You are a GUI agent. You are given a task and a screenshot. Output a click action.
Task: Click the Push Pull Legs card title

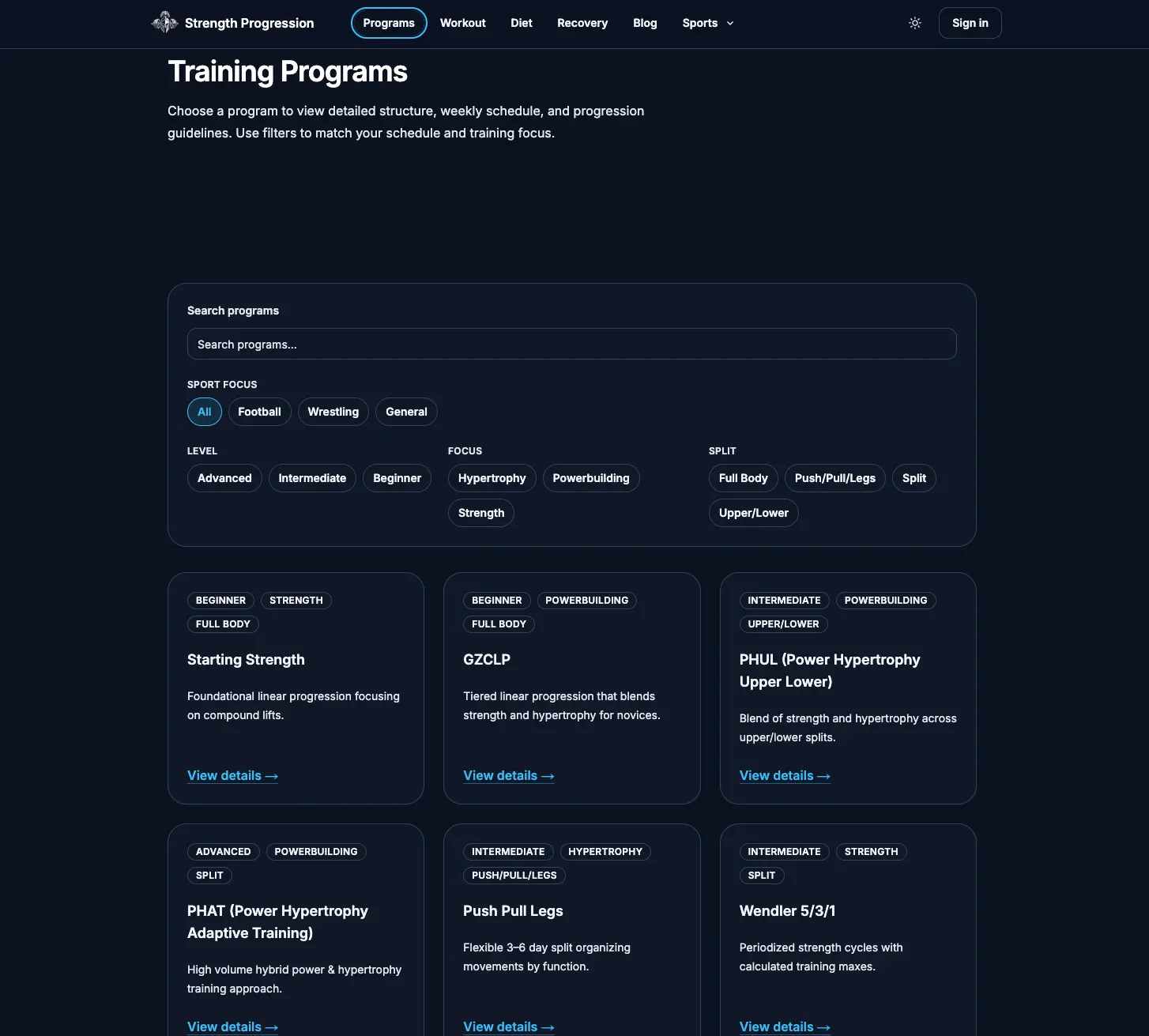(x=513, y=911)
